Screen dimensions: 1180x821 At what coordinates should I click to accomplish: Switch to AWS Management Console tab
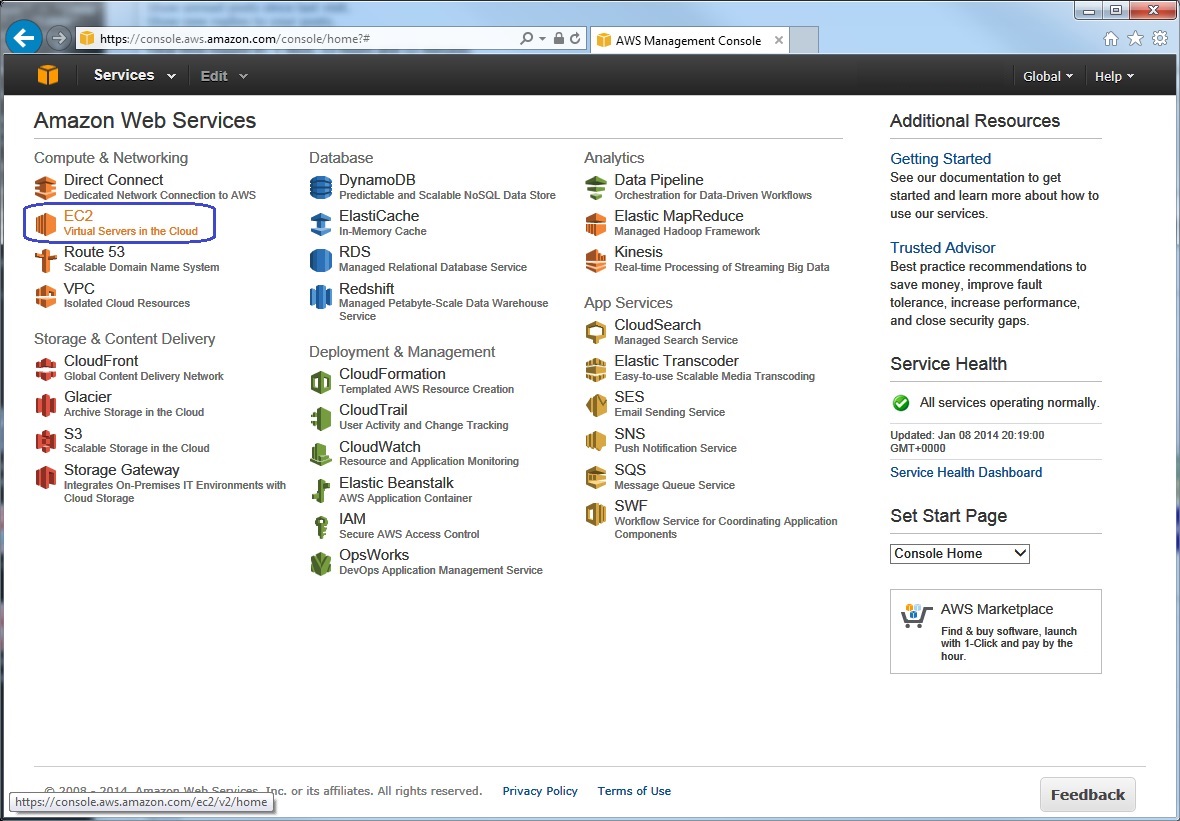tap(689, 41)
